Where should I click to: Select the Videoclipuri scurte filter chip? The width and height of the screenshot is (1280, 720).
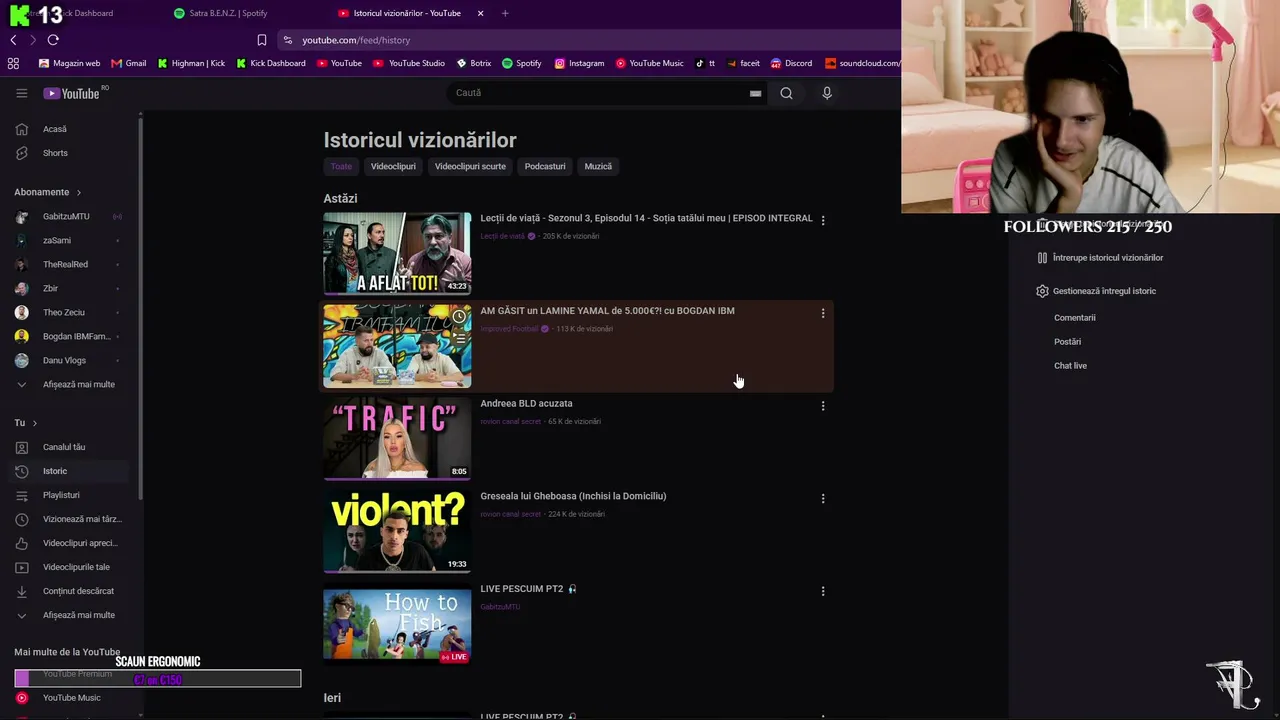470,166
